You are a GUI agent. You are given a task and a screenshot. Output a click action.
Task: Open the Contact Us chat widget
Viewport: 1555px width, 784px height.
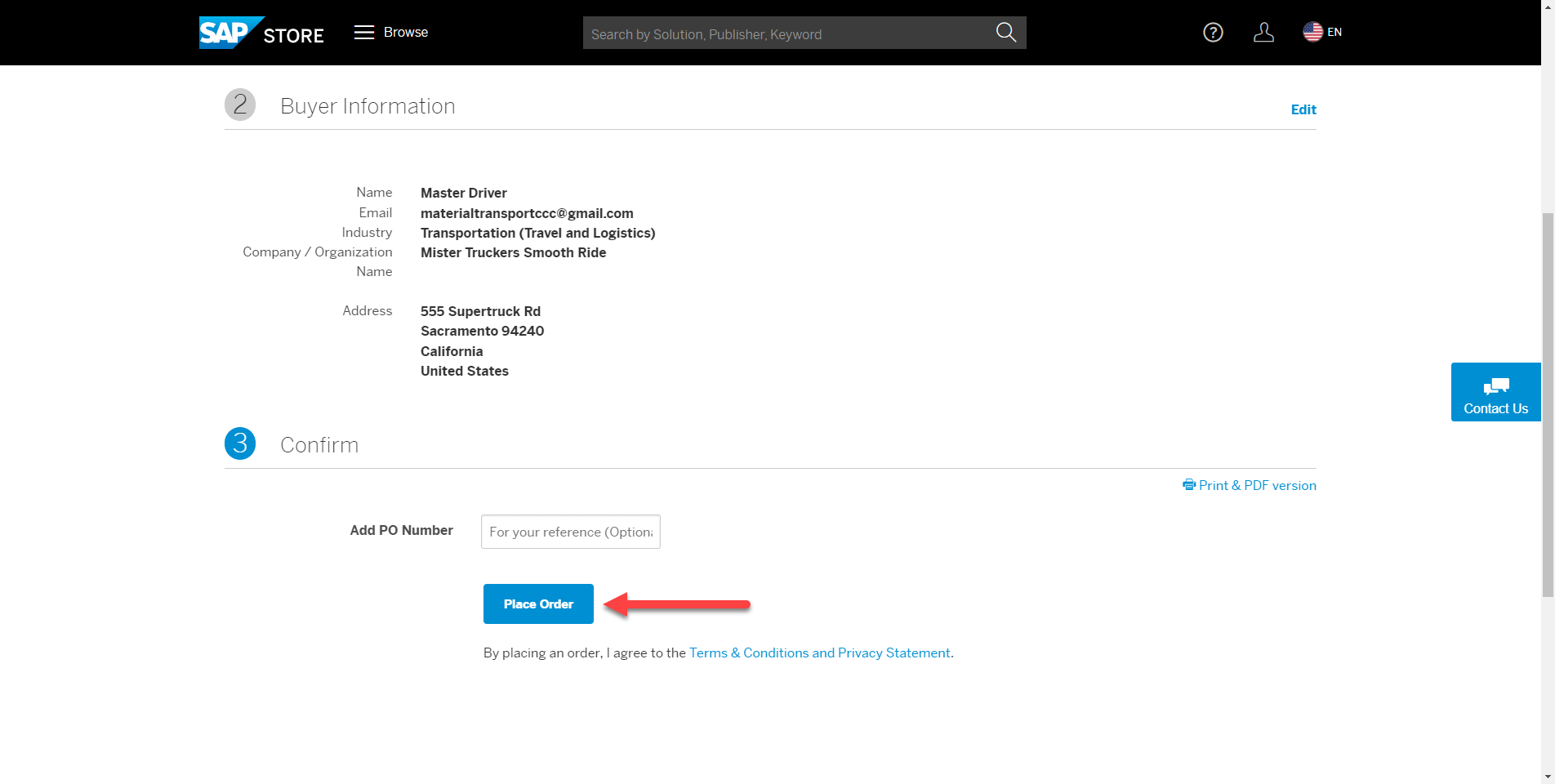click(x=1495, y=392)
